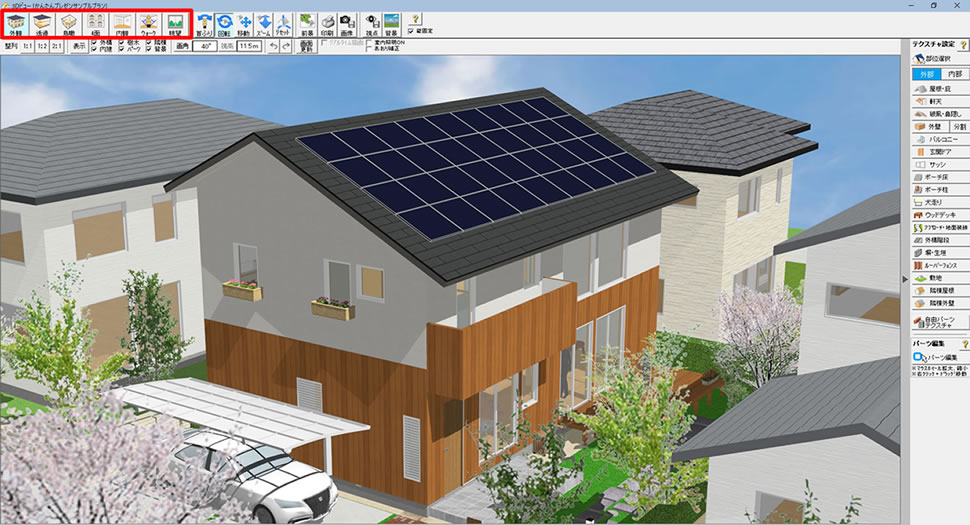This screenshot has height=525, width=970.
Task: Click the 11.5m distance value field
Action: pos(249,46)
